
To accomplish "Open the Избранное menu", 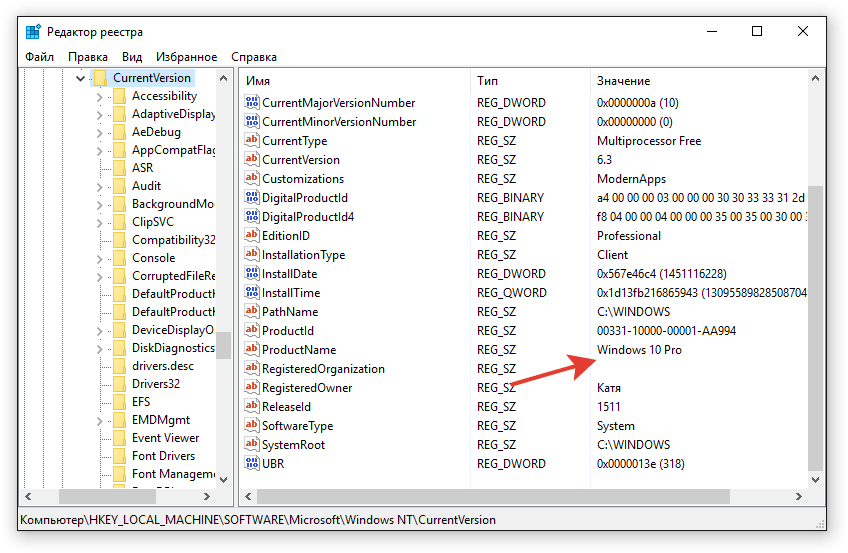I will [x=186, y=57].
